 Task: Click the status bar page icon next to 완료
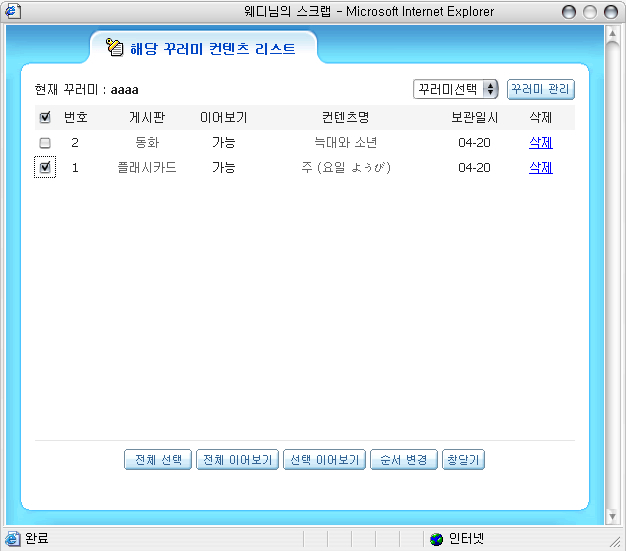[13, 539]
